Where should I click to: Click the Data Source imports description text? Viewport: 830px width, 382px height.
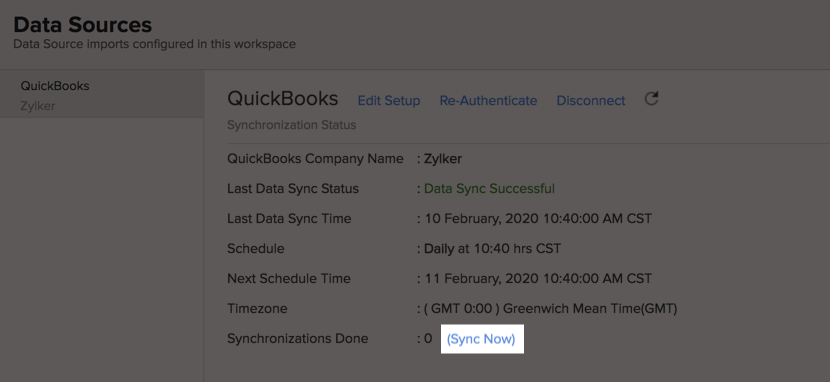155,44
